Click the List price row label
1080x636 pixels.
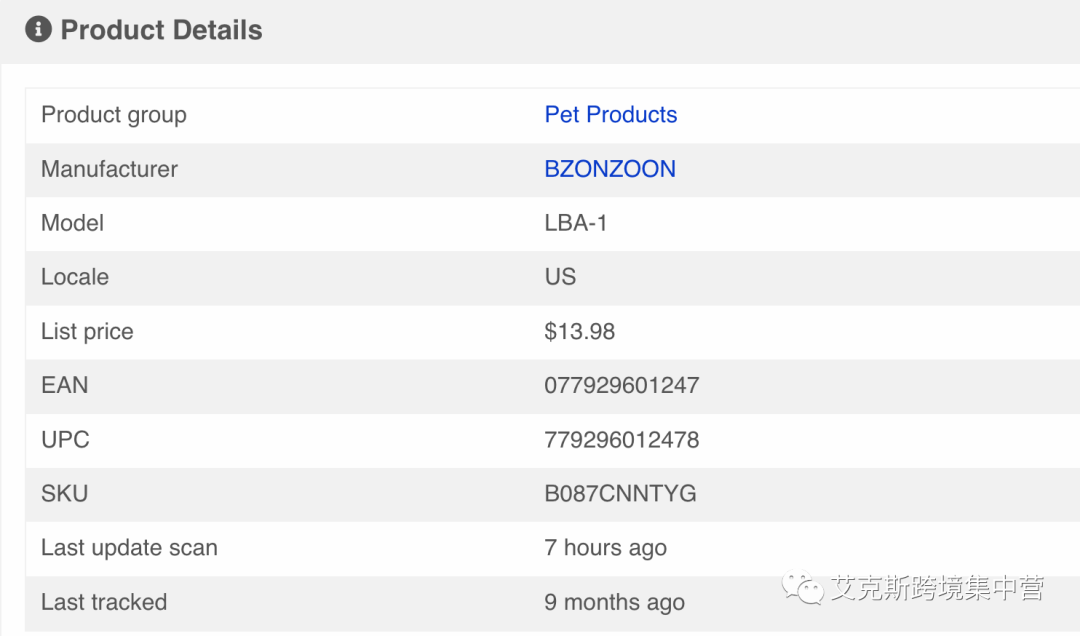pos(87,331)
